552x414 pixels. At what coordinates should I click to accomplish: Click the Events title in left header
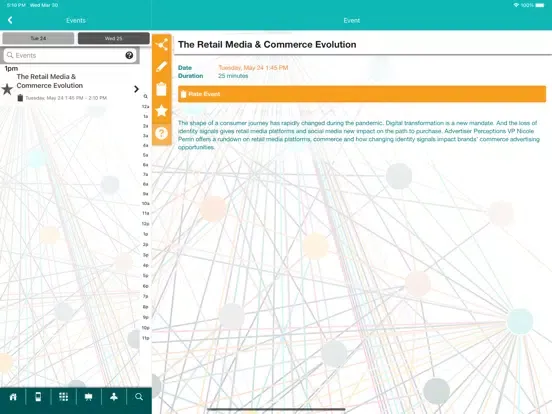tap(76, 20)
